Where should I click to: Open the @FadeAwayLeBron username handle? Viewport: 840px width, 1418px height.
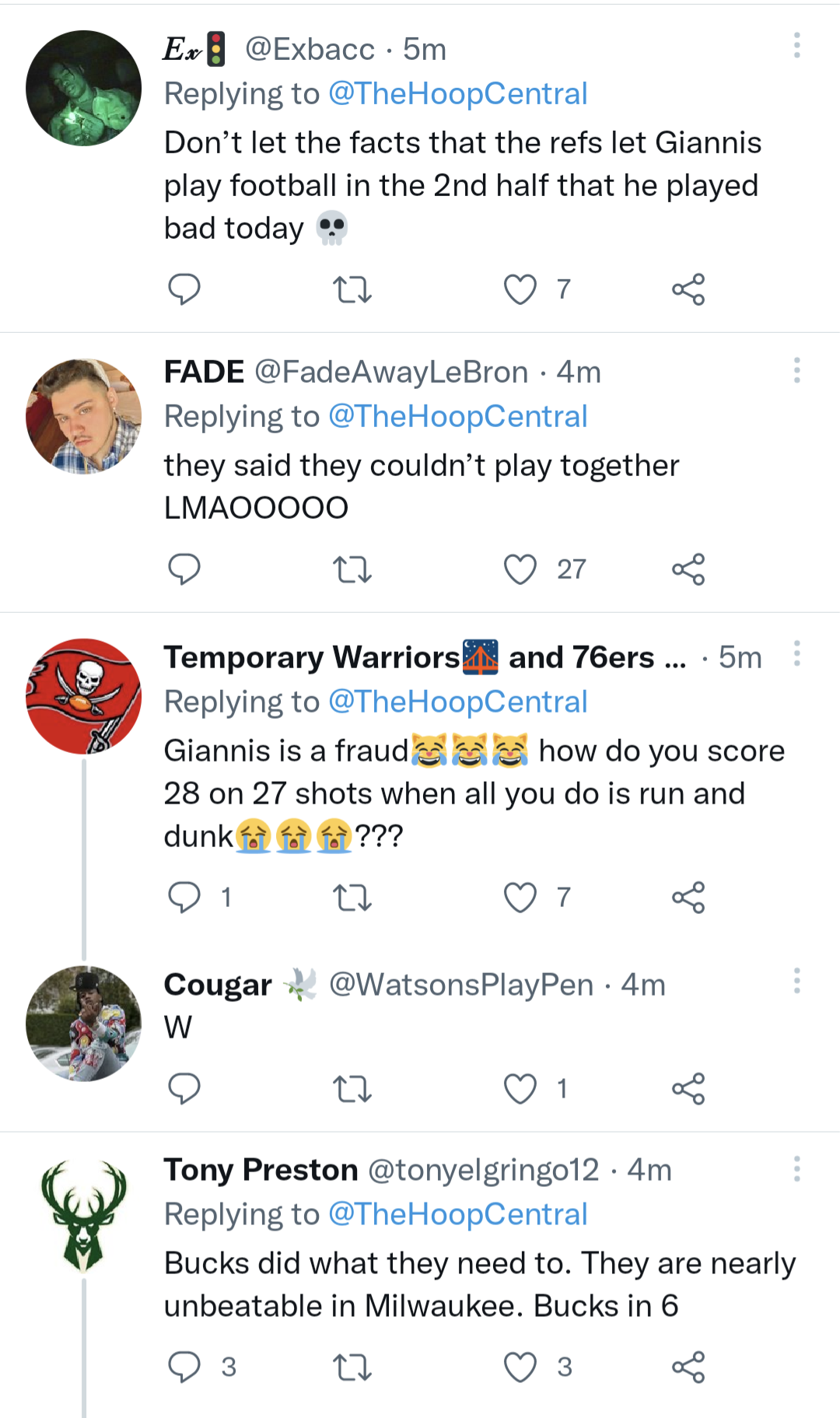(391, 373)
